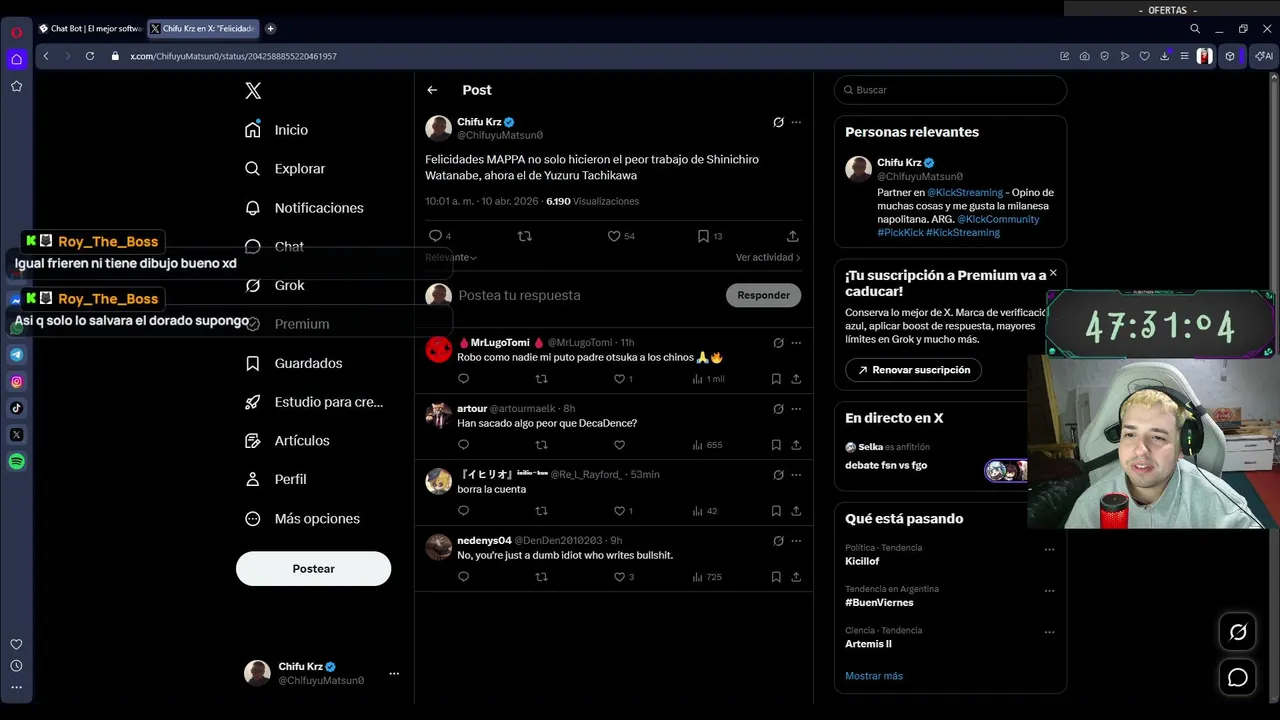
Task: Open more options on nedenys04's reply
Action: click(796, 541)
